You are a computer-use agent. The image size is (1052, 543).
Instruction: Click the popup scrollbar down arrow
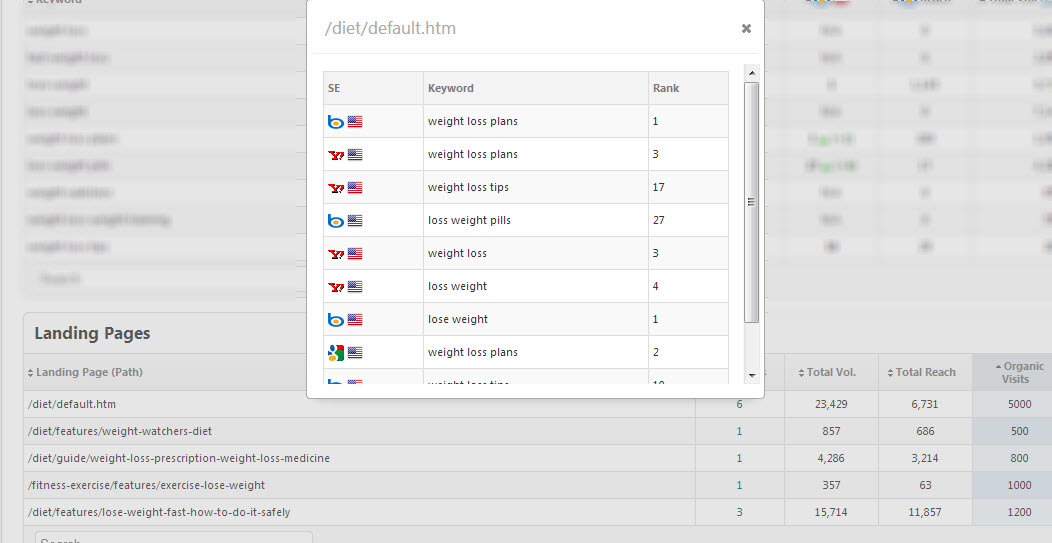click(752, 375)
